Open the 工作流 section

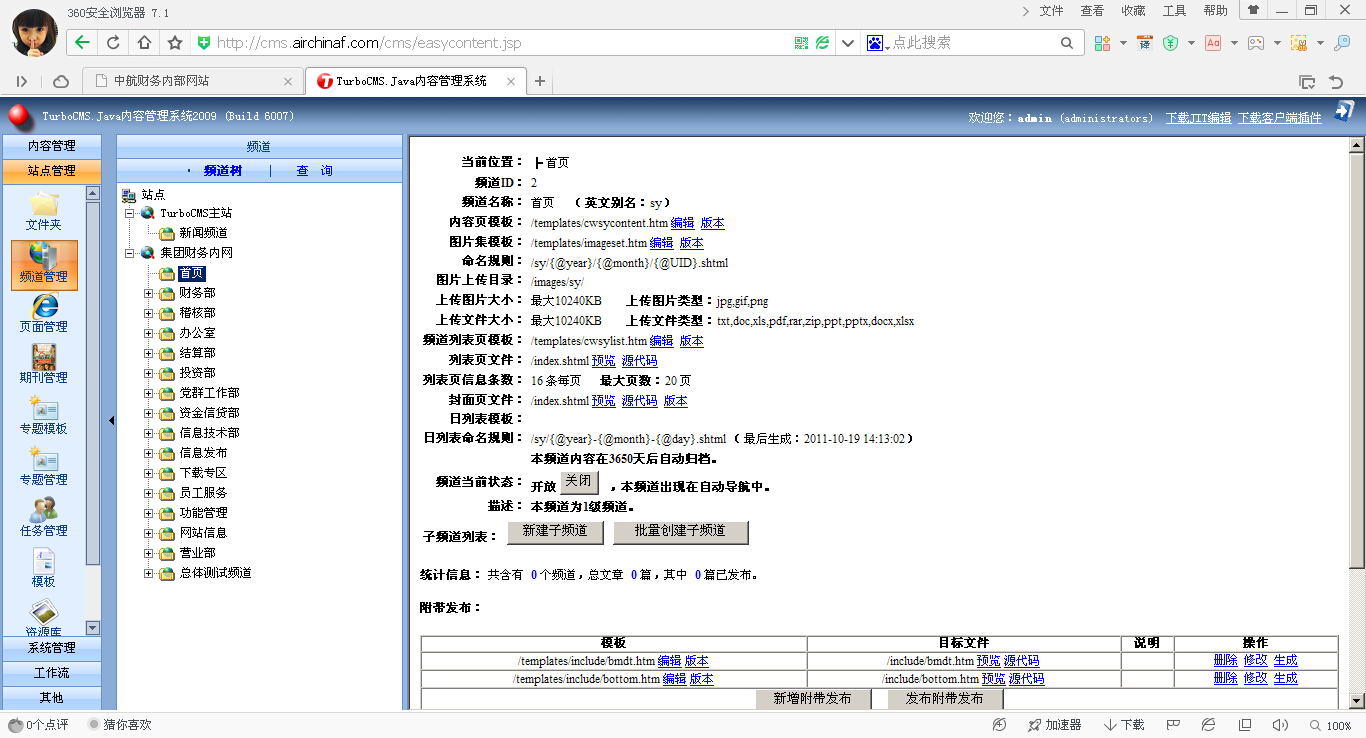tap(51, 673)
